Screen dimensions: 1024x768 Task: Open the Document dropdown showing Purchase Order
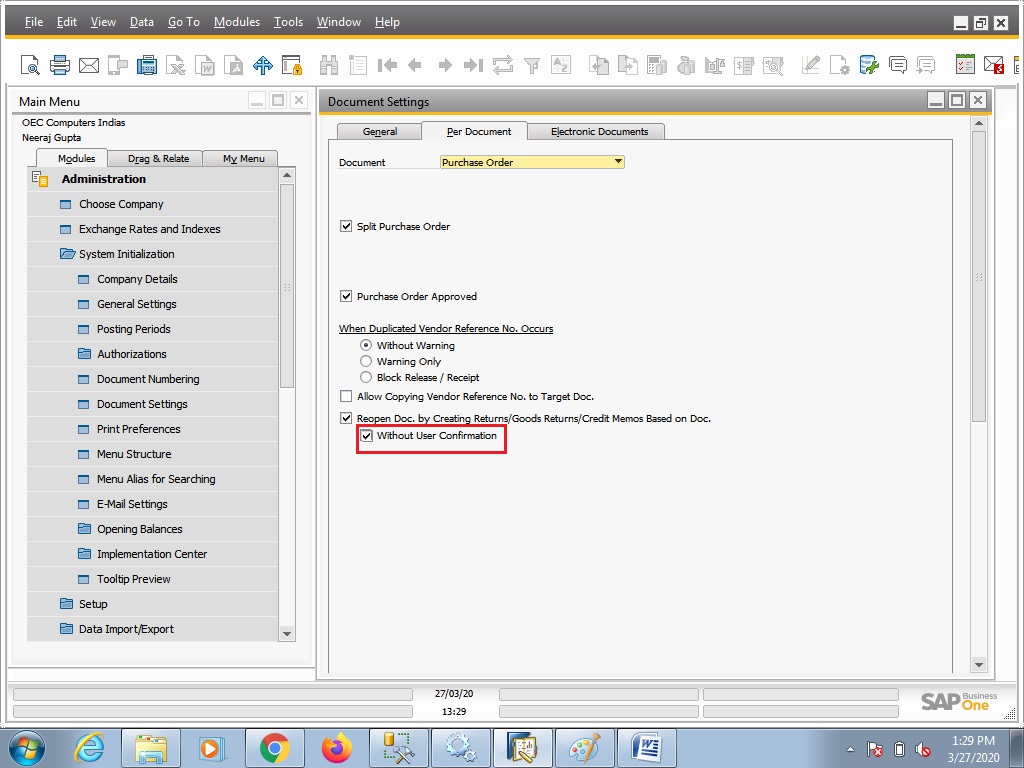618,161
